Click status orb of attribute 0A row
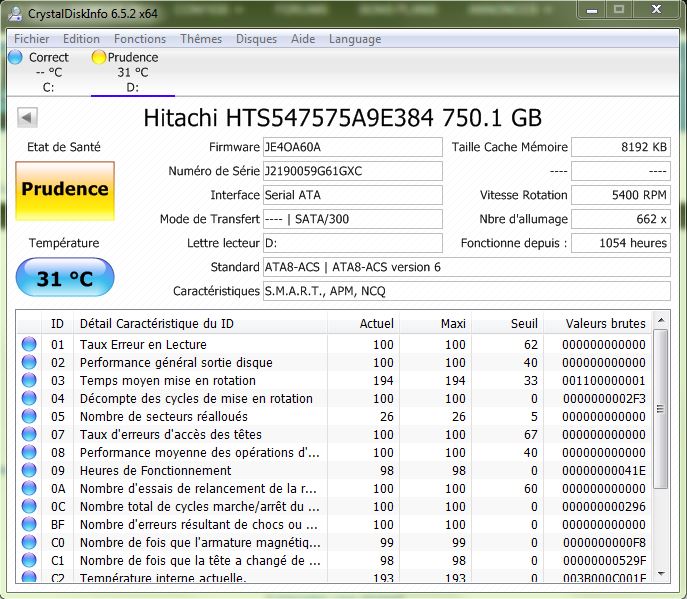This screenshot has width=687, height=599. [29, 488]
